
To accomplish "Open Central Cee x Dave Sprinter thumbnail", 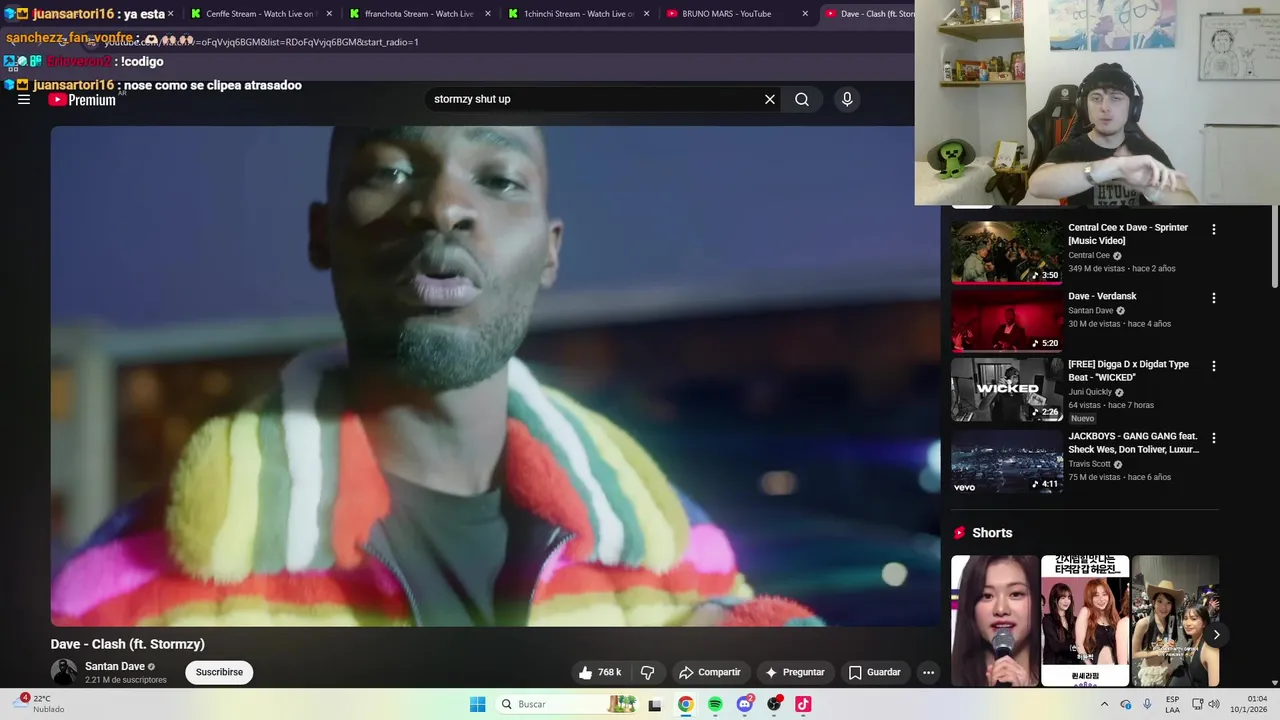I will [x=1007, y=253].
